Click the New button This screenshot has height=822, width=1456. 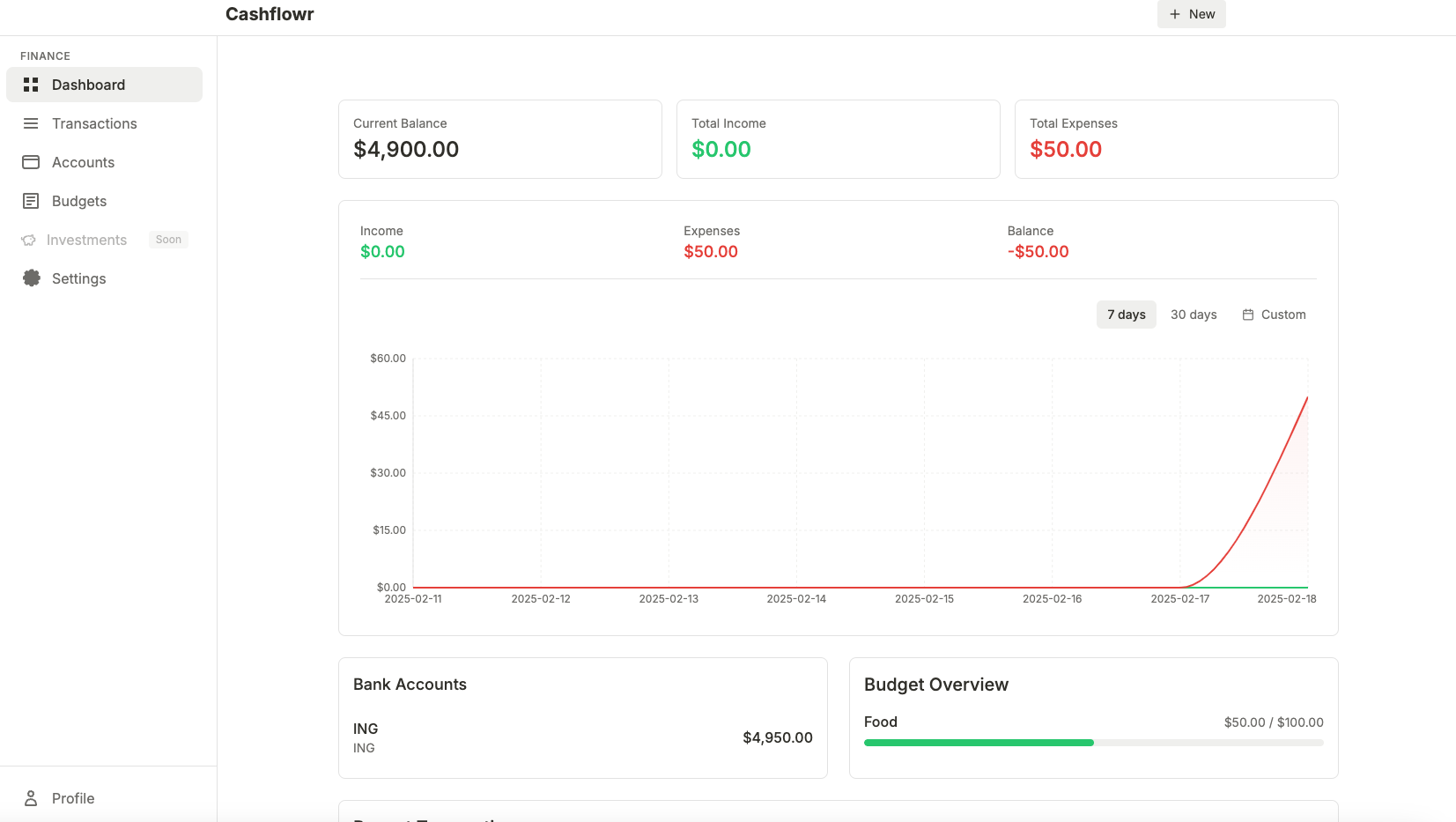(x=1192, y=14)
